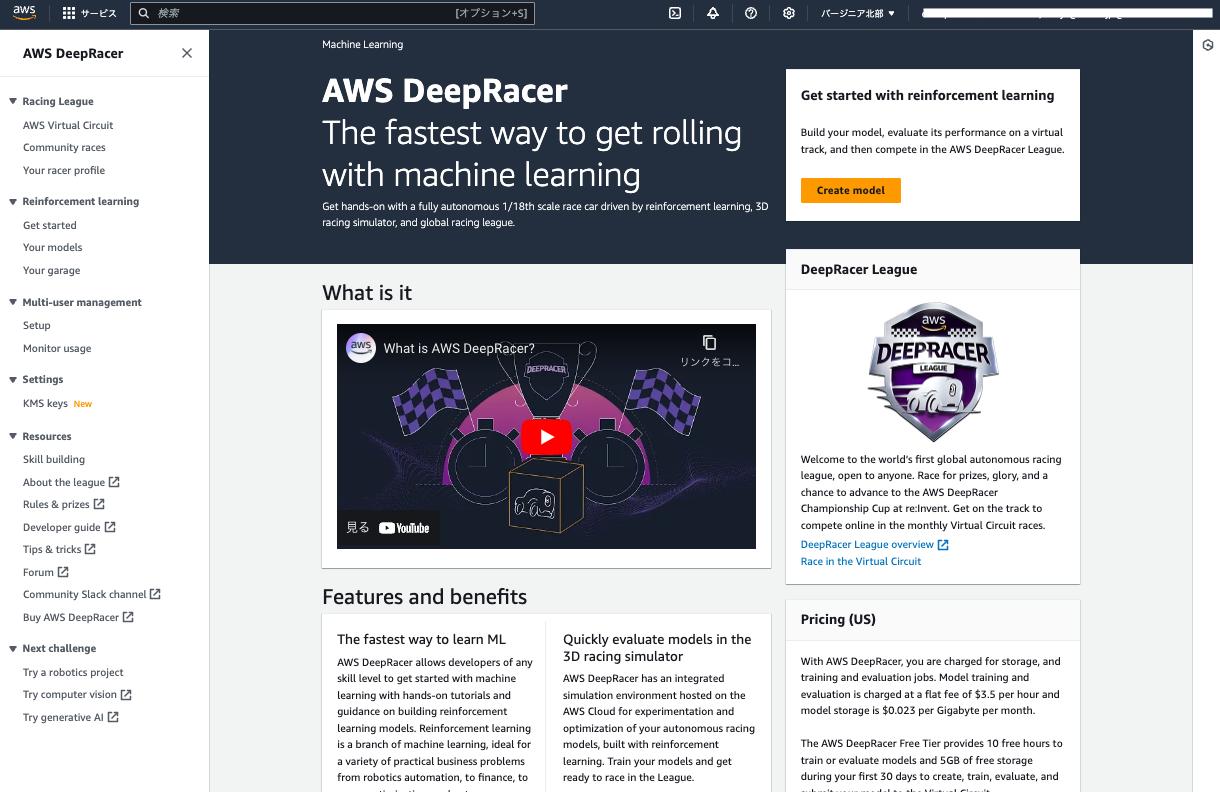Select Get started in sidebar

pos(50,225)
